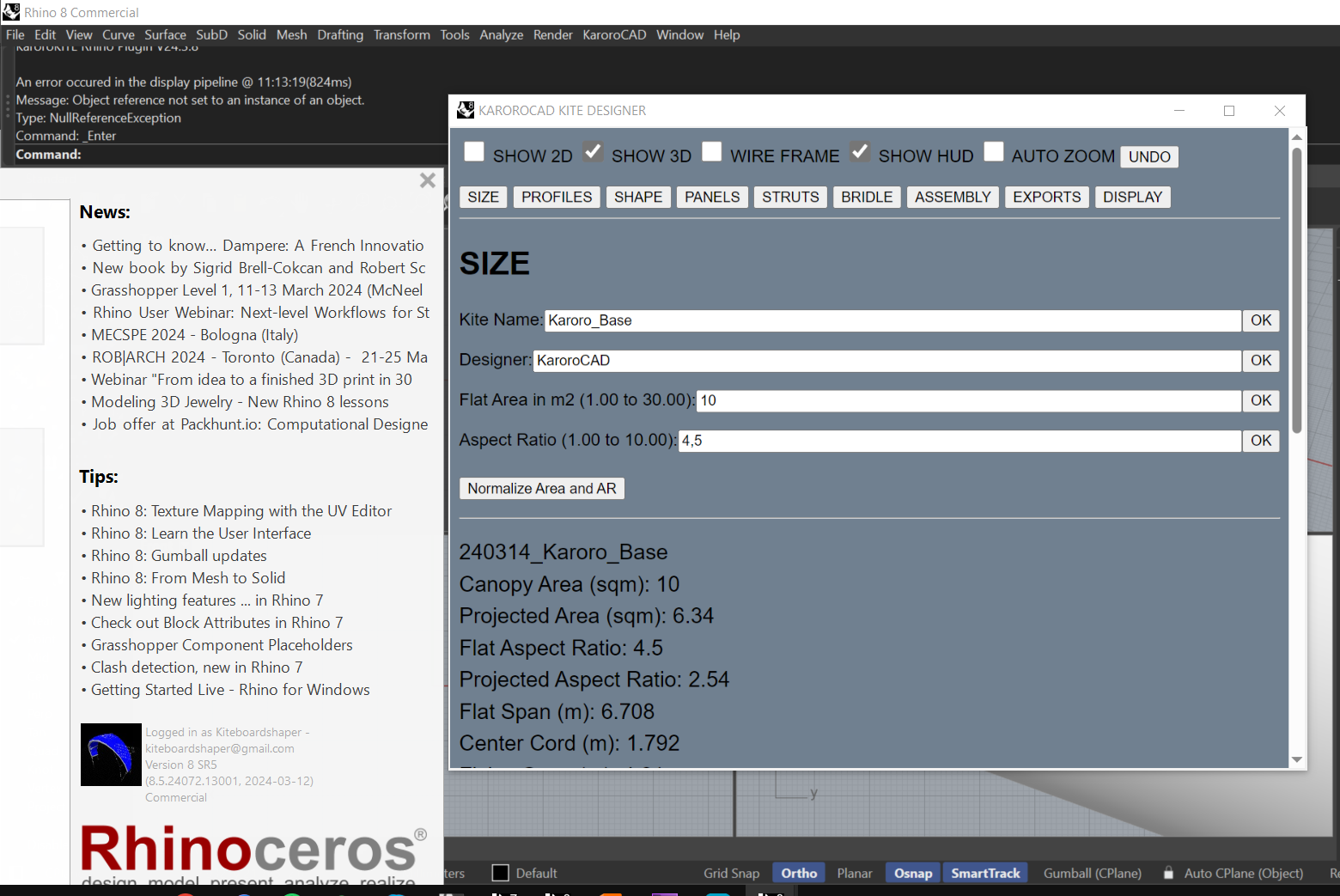Switch to the ASSEMBLY tab

pos(953,197)
